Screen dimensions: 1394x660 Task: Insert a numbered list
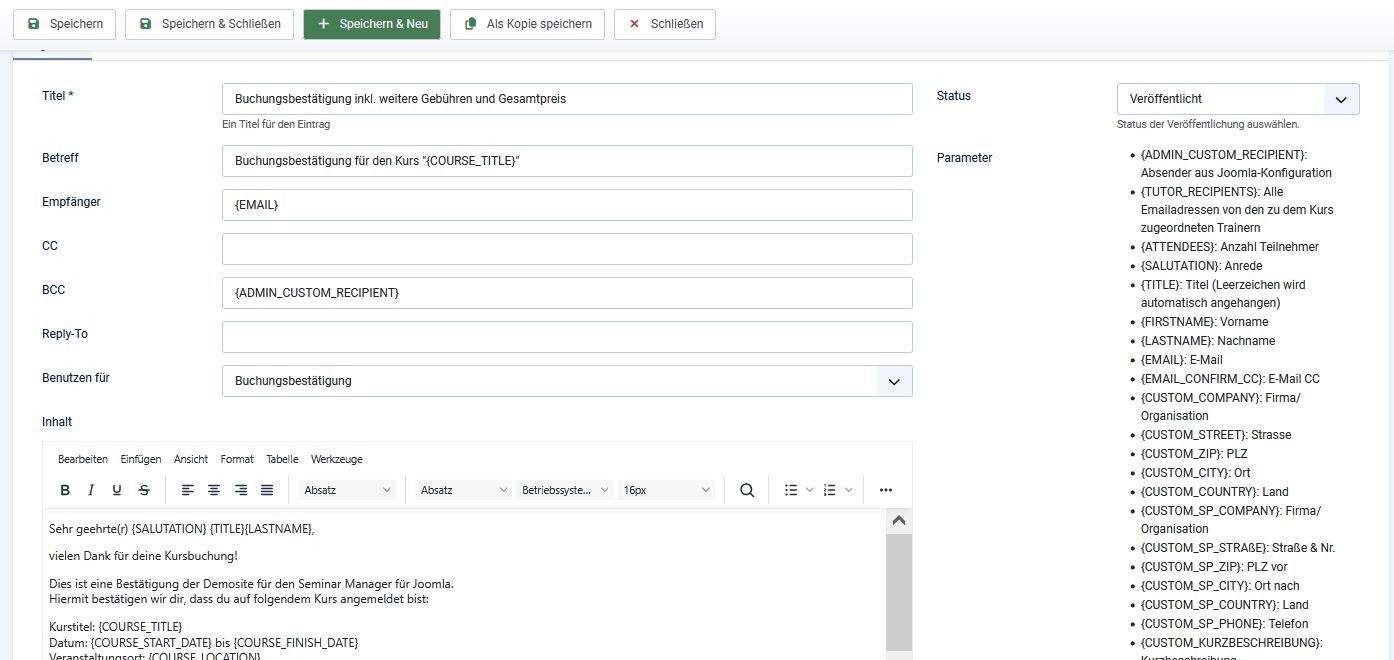(832, 489)
